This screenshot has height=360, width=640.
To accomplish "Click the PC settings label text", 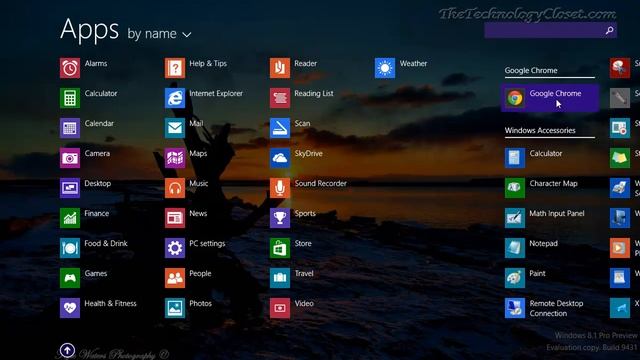I will pyautogui.click(x=207, y=243).
